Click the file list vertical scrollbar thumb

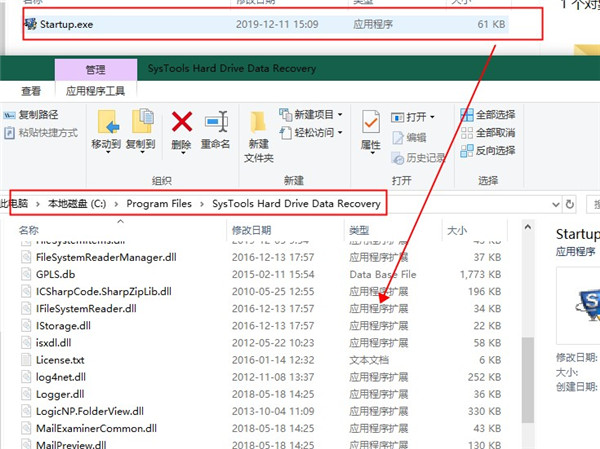528,380
